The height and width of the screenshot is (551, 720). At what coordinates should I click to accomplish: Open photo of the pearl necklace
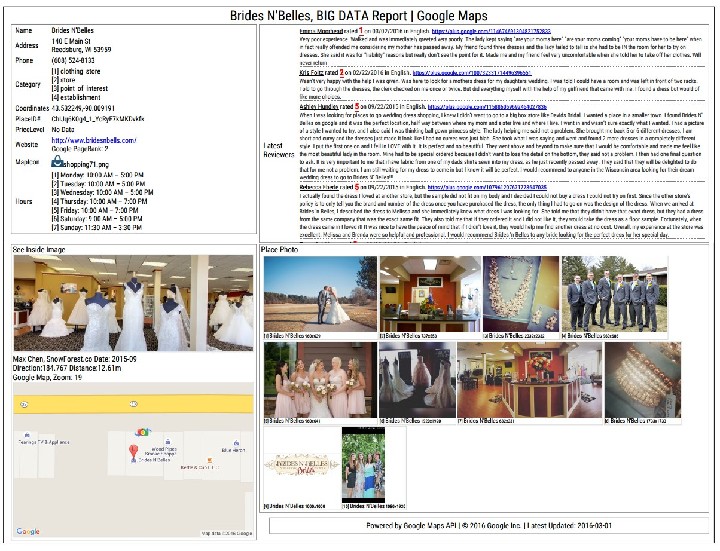tap(521, 294)
